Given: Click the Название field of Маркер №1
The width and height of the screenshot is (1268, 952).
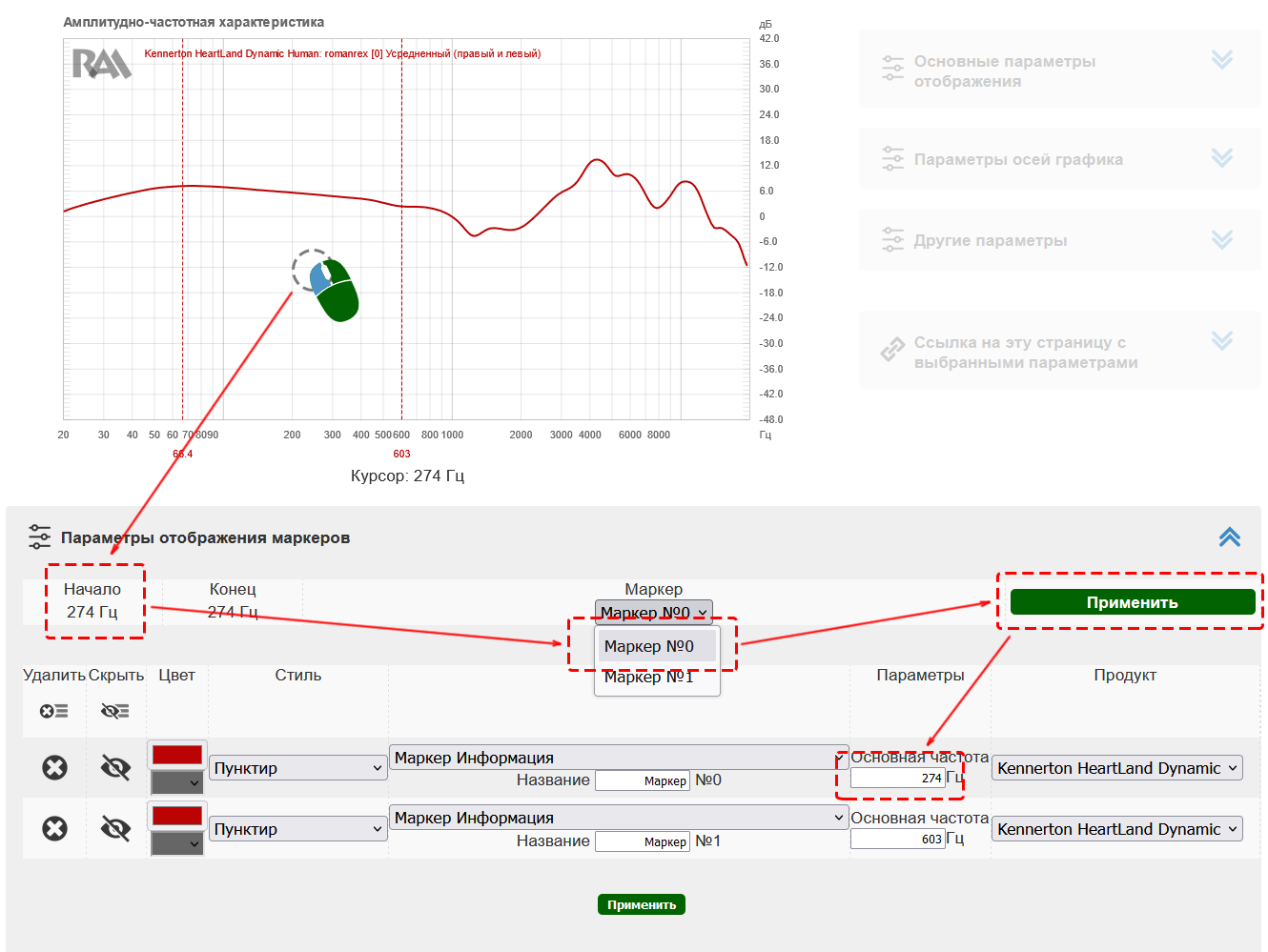Looking at the screenshot, I should coord(642,841).
